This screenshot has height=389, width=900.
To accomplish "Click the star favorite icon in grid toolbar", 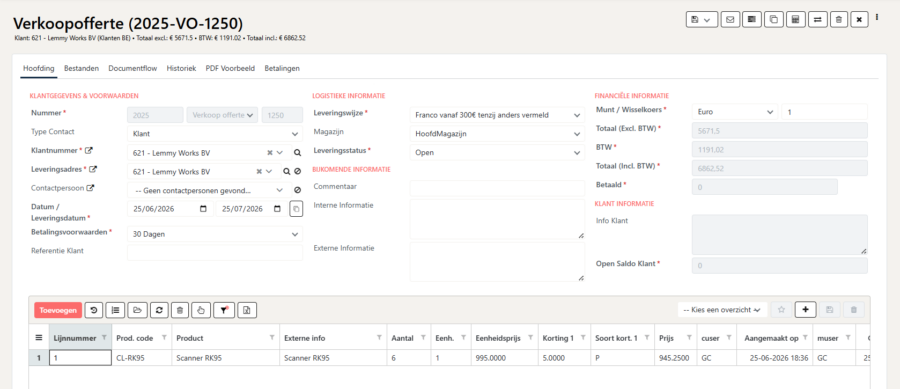I will coord(781,310).
